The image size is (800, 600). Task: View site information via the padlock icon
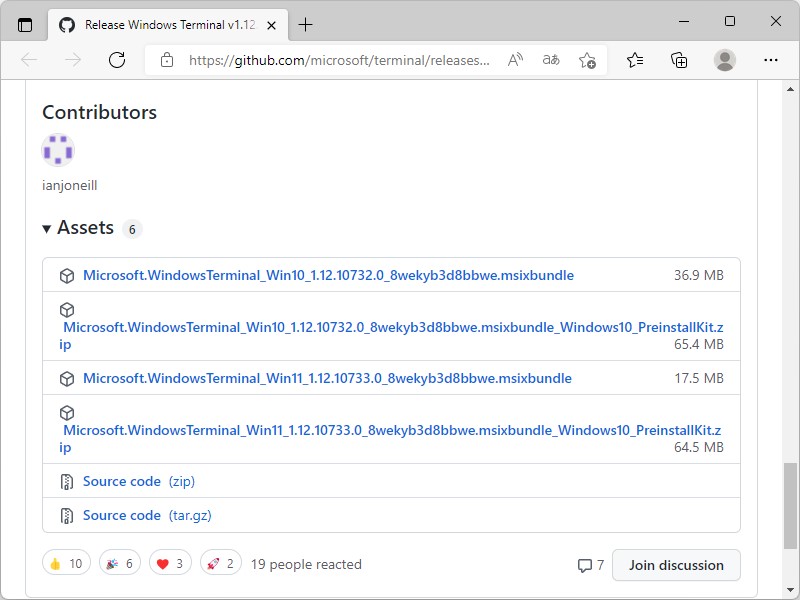166,60
